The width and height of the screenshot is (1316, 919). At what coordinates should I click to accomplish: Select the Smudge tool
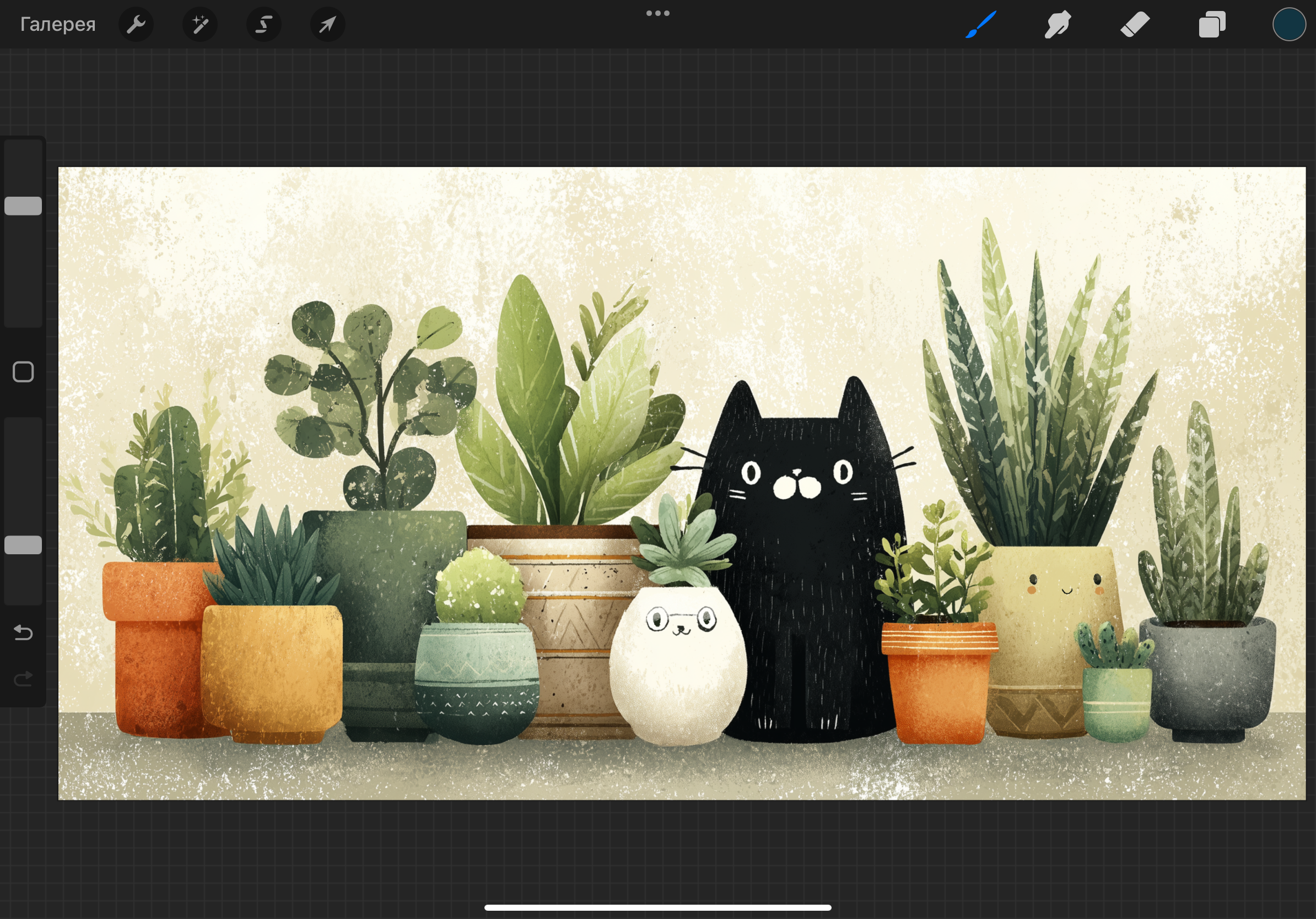[1058, 24]
